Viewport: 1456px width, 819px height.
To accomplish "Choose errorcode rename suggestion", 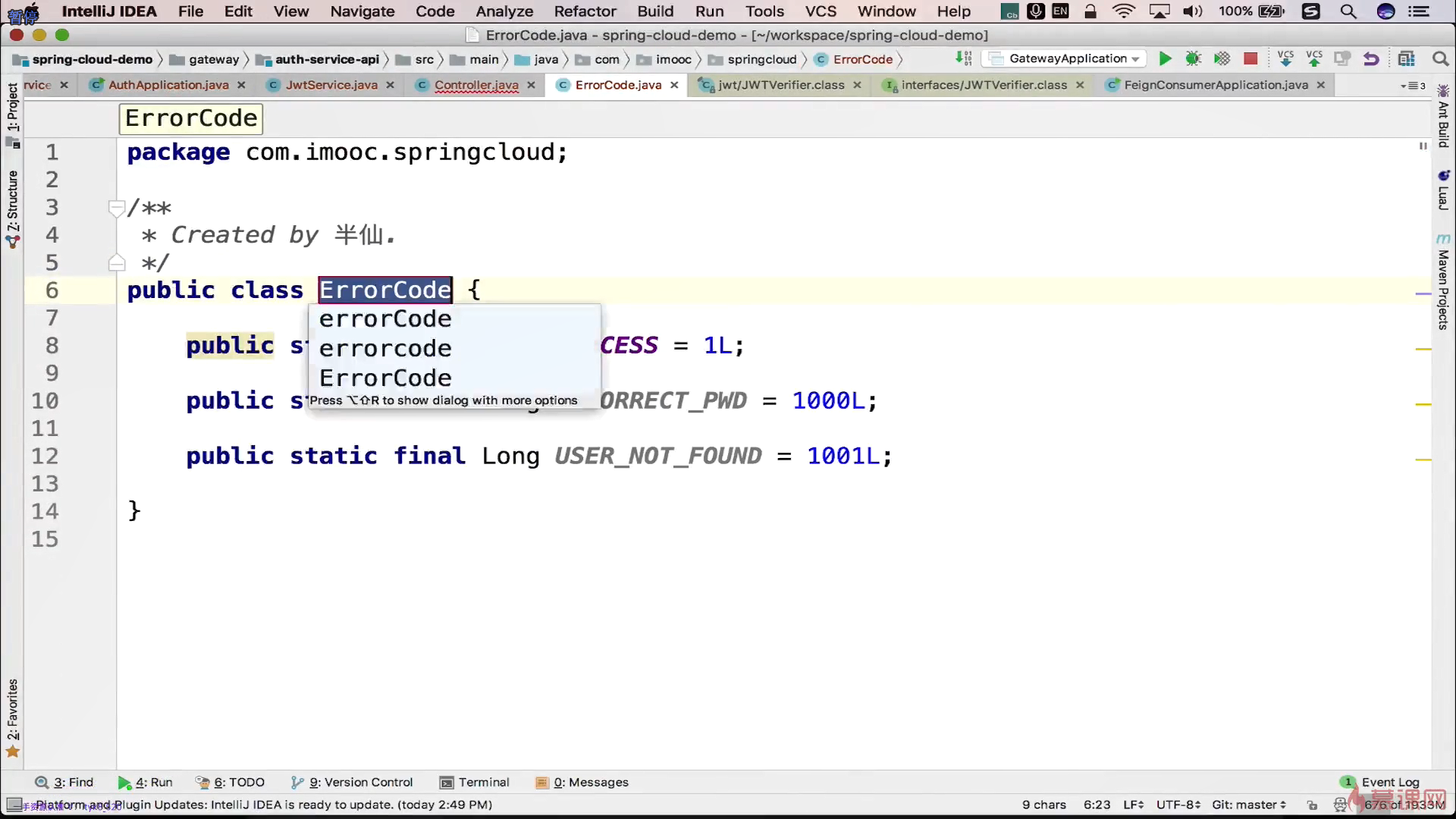I will (385, 348).
